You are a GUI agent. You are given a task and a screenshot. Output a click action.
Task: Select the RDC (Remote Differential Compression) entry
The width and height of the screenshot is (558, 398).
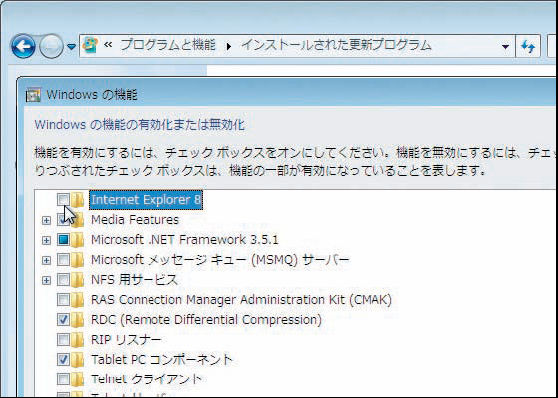point(206,320)
